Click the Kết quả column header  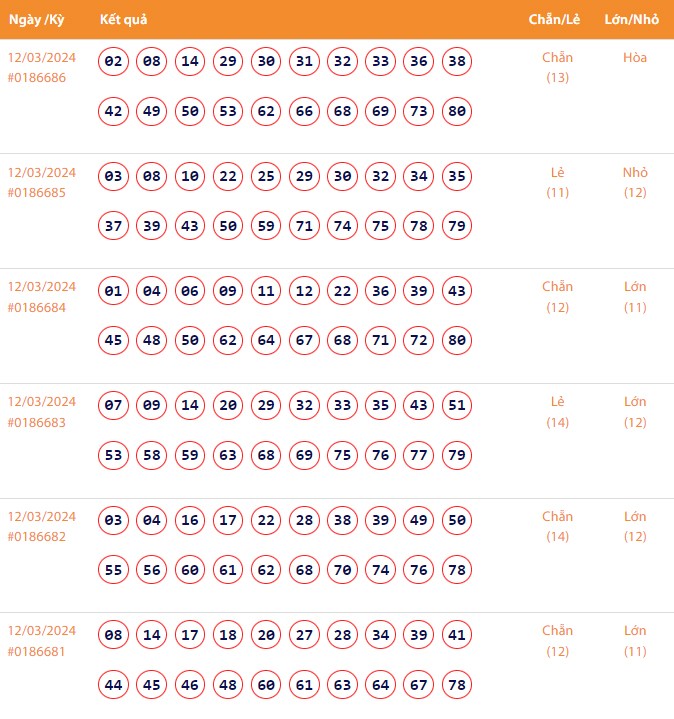coord(124,19)
